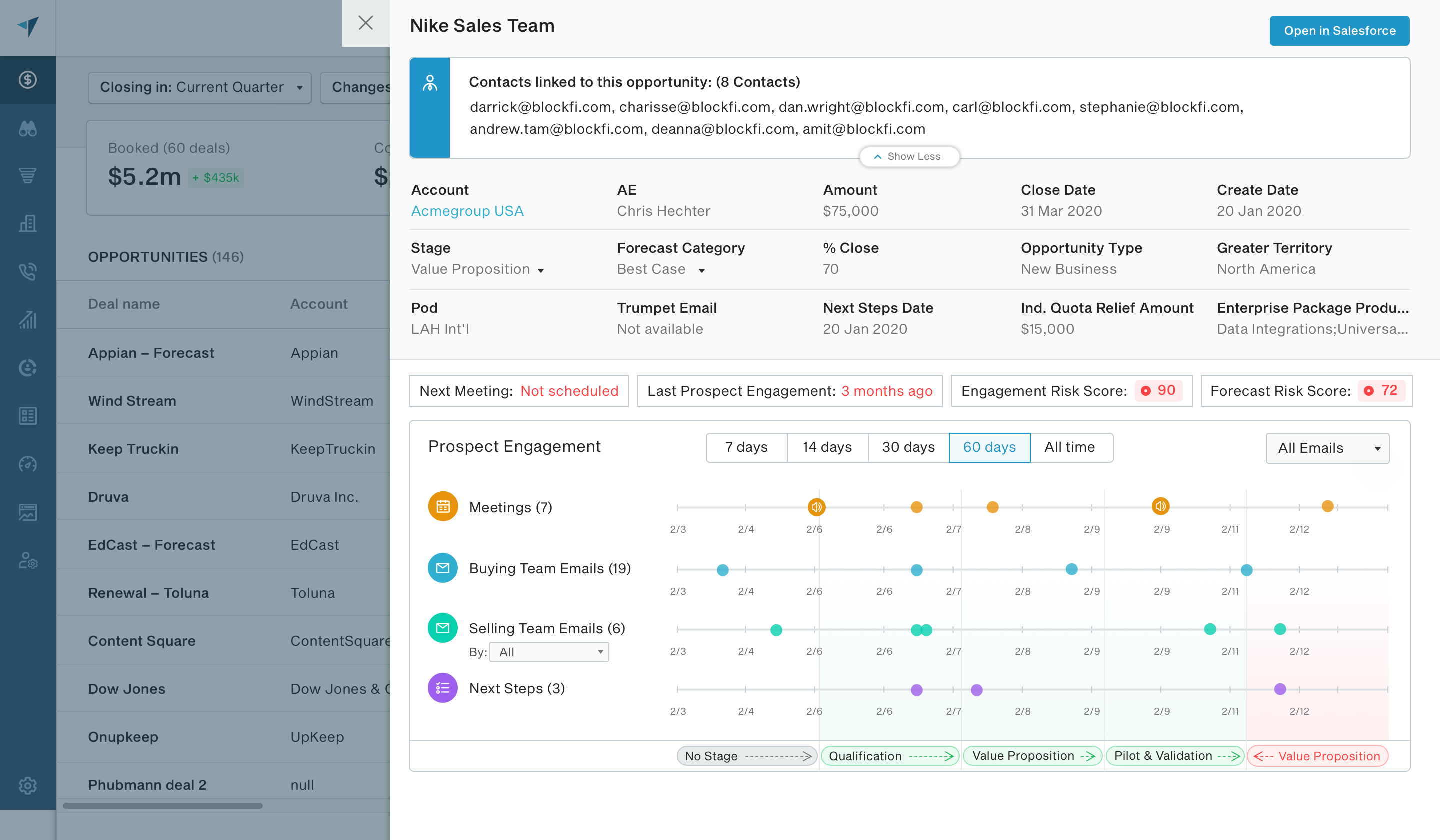Viewport: 1440px width, 840px height.
Task: Select the 7 days range
Action: coord(746,447)
